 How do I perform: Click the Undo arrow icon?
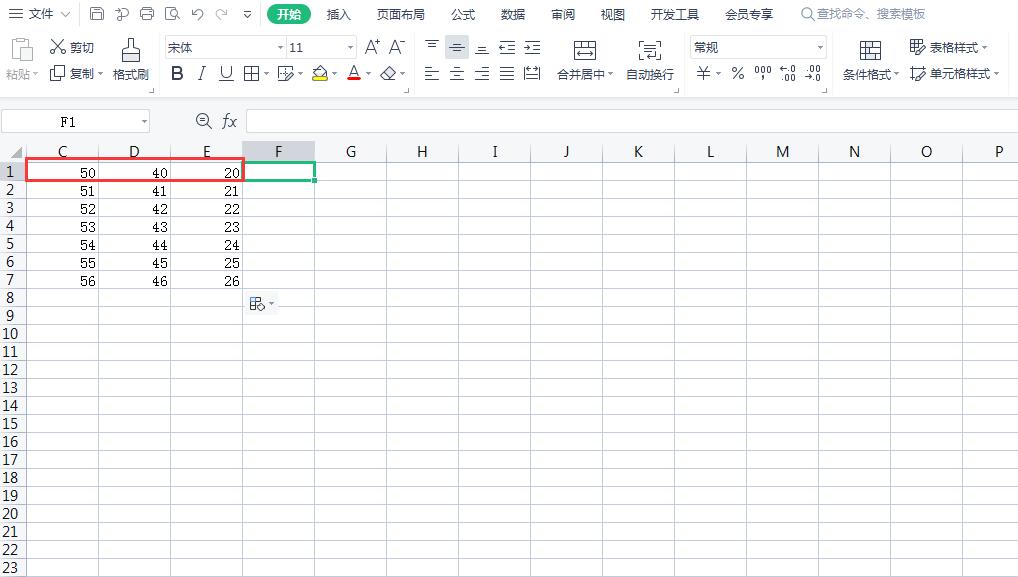pos(197,14)
